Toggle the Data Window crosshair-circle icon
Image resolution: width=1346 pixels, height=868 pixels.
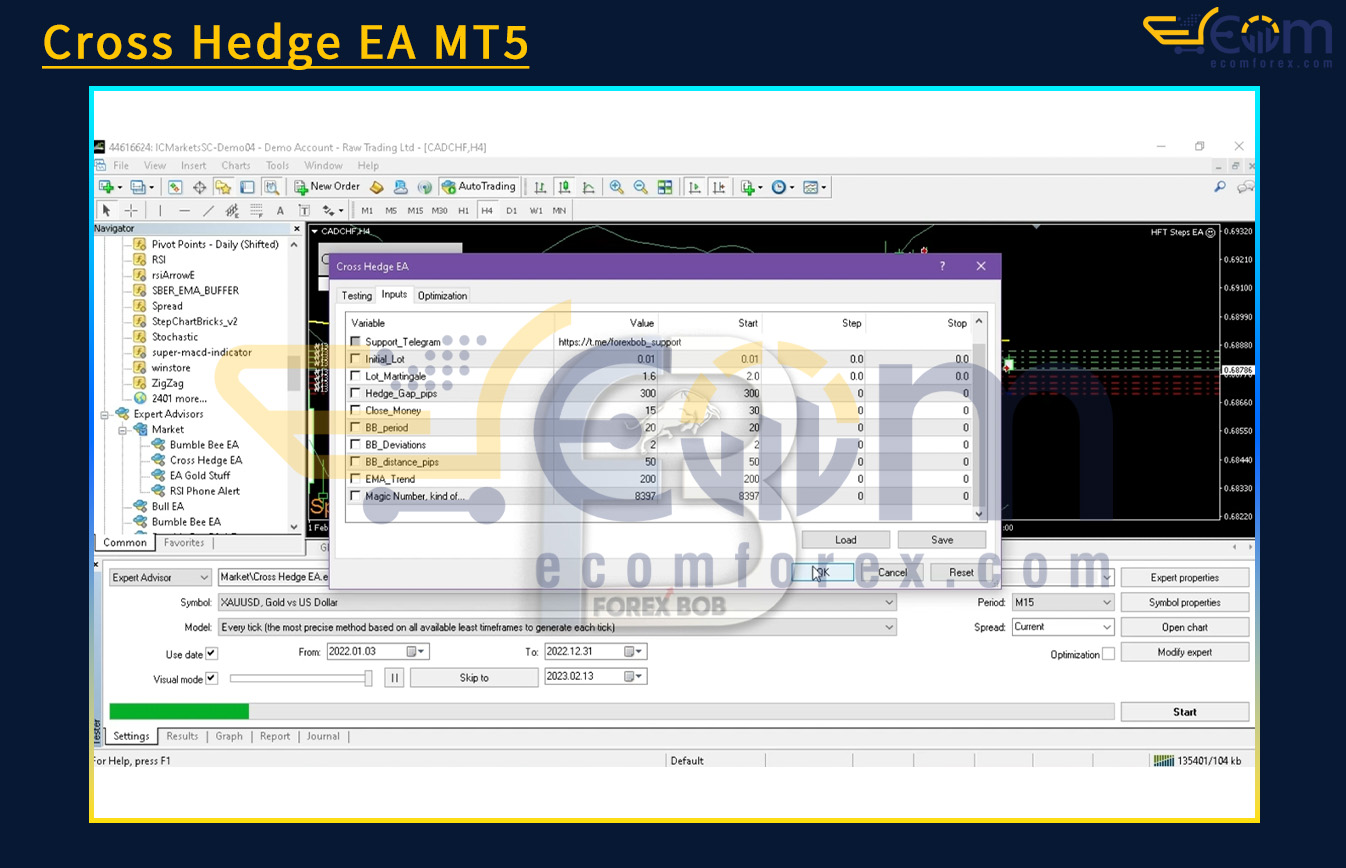click(199, 187)
